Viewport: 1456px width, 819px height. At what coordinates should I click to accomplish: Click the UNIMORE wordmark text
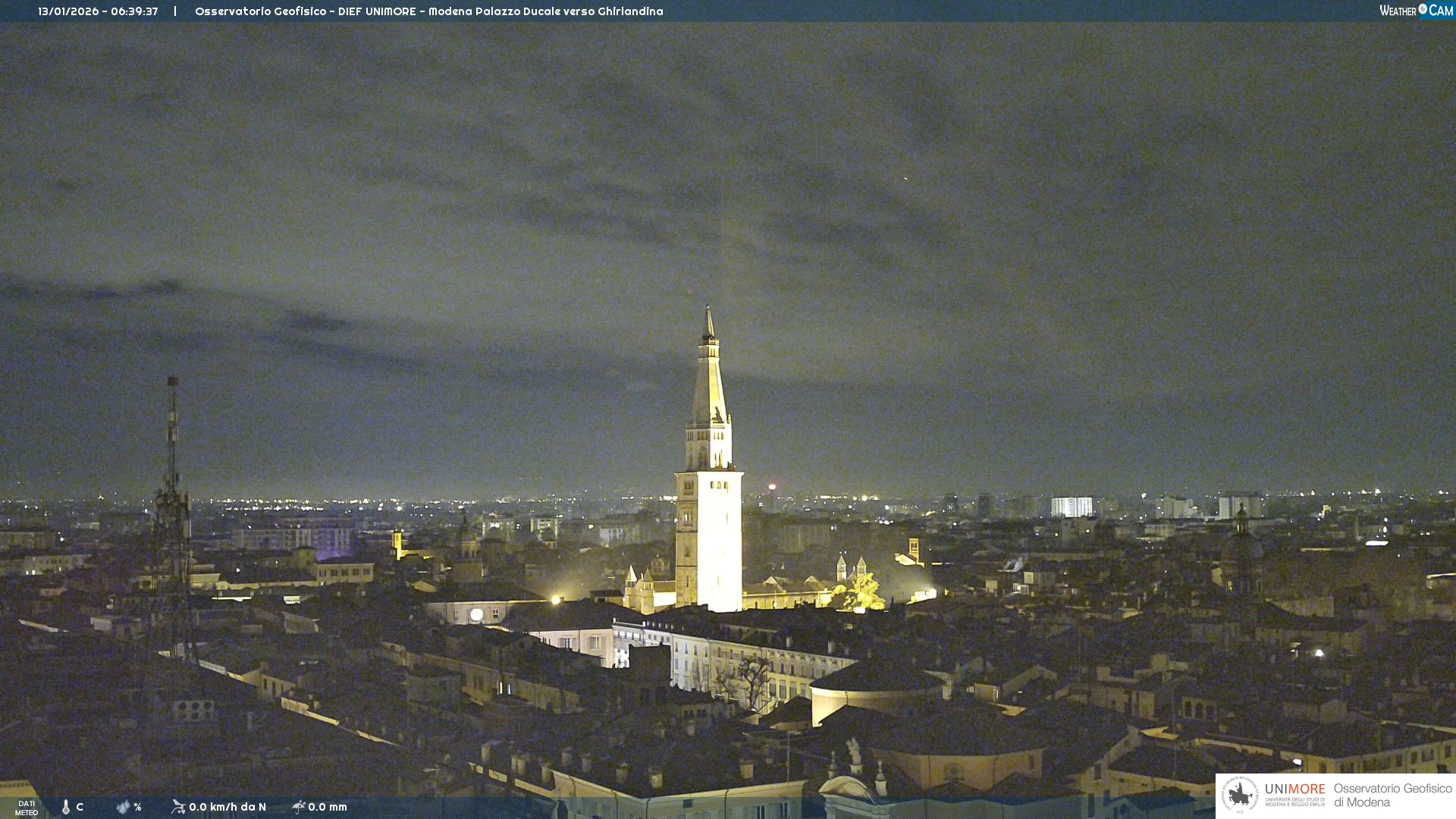[x=1294, y=789]
